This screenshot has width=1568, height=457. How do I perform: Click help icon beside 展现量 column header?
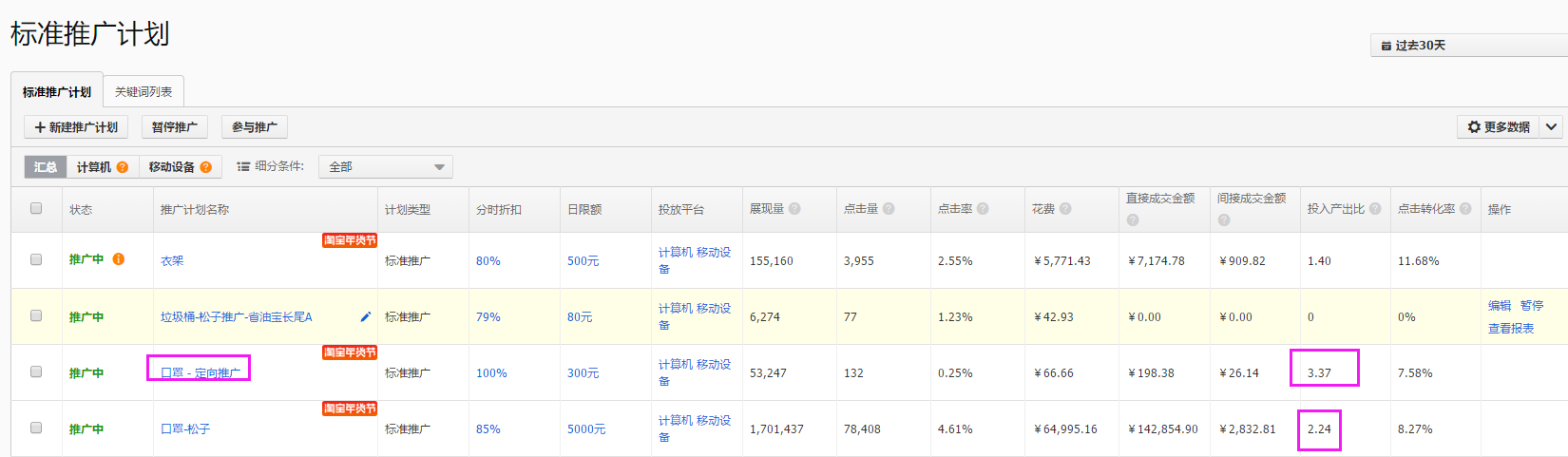(x=794, y=209)
